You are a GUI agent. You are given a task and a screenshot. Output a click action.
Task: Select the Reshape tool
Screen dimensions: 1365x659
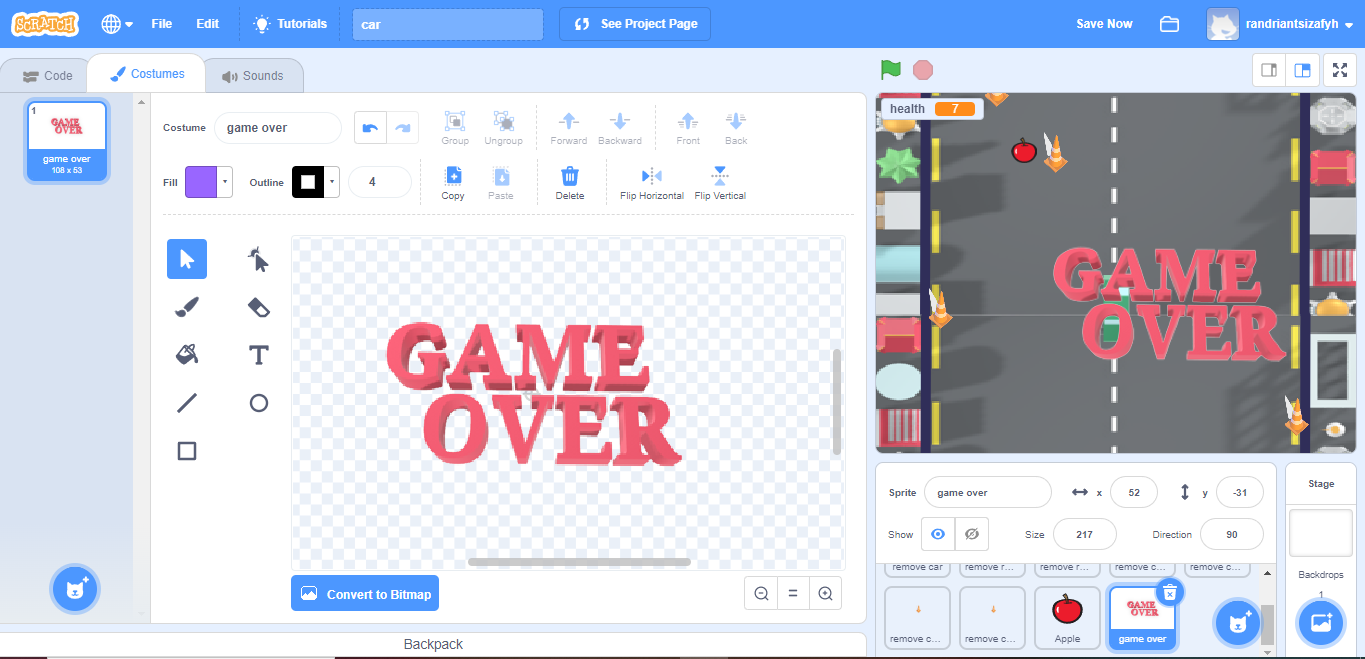[258, 259]
